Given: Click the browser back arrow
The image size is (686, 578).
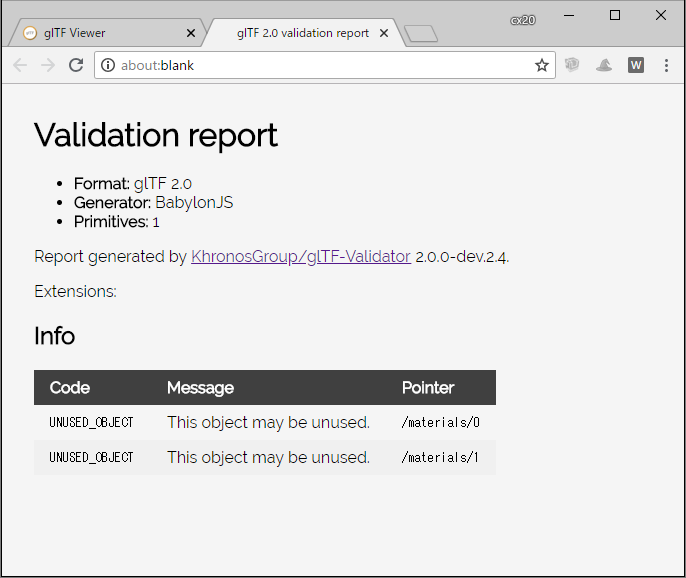Looking at the screenshot, I should click(x=20, y=65).
